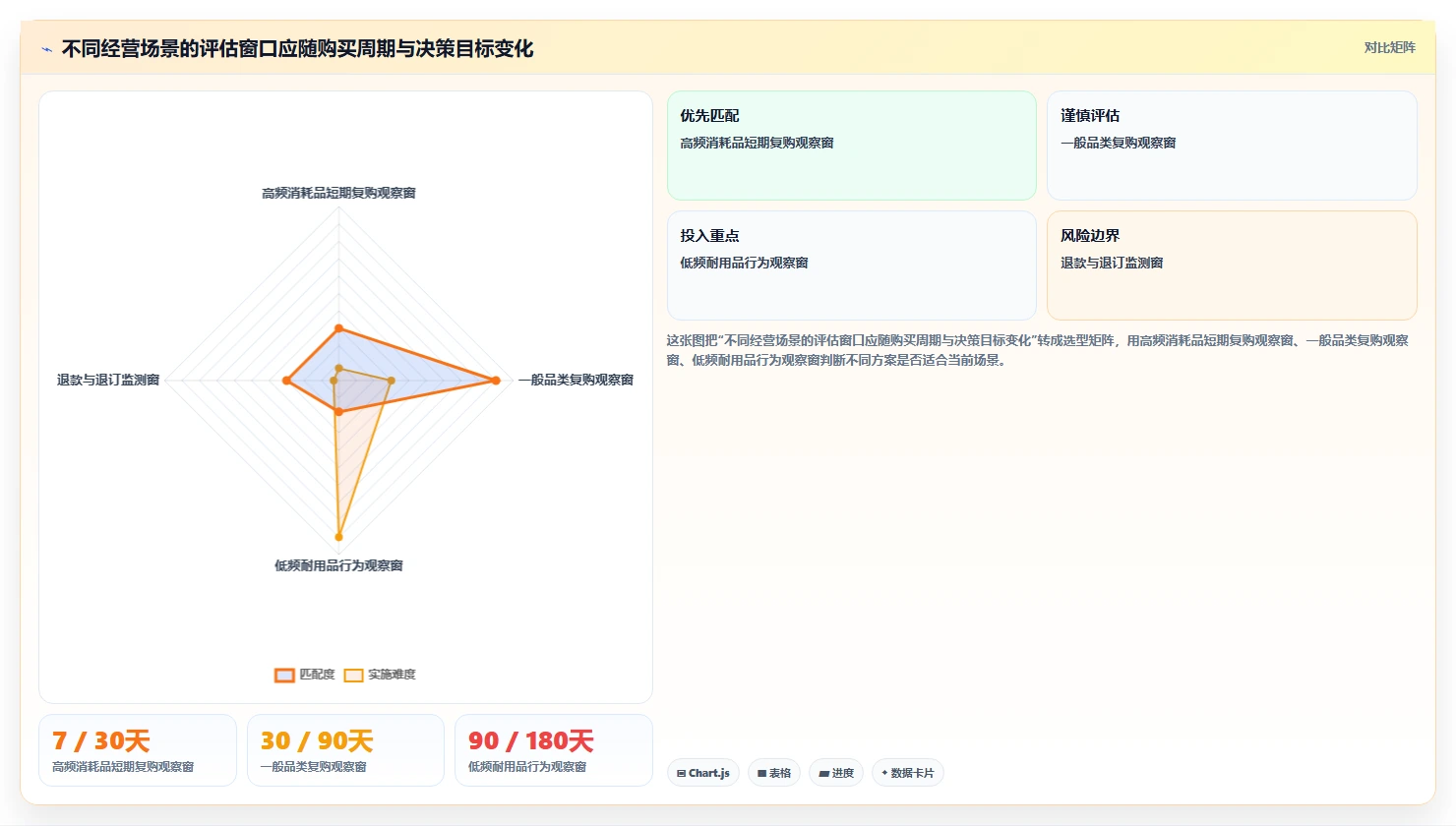The width and height of the screenshot is (1456, 826).
Task: Click the small icon in the 数据卡片 tag
Action: click(x=884, y=773)
